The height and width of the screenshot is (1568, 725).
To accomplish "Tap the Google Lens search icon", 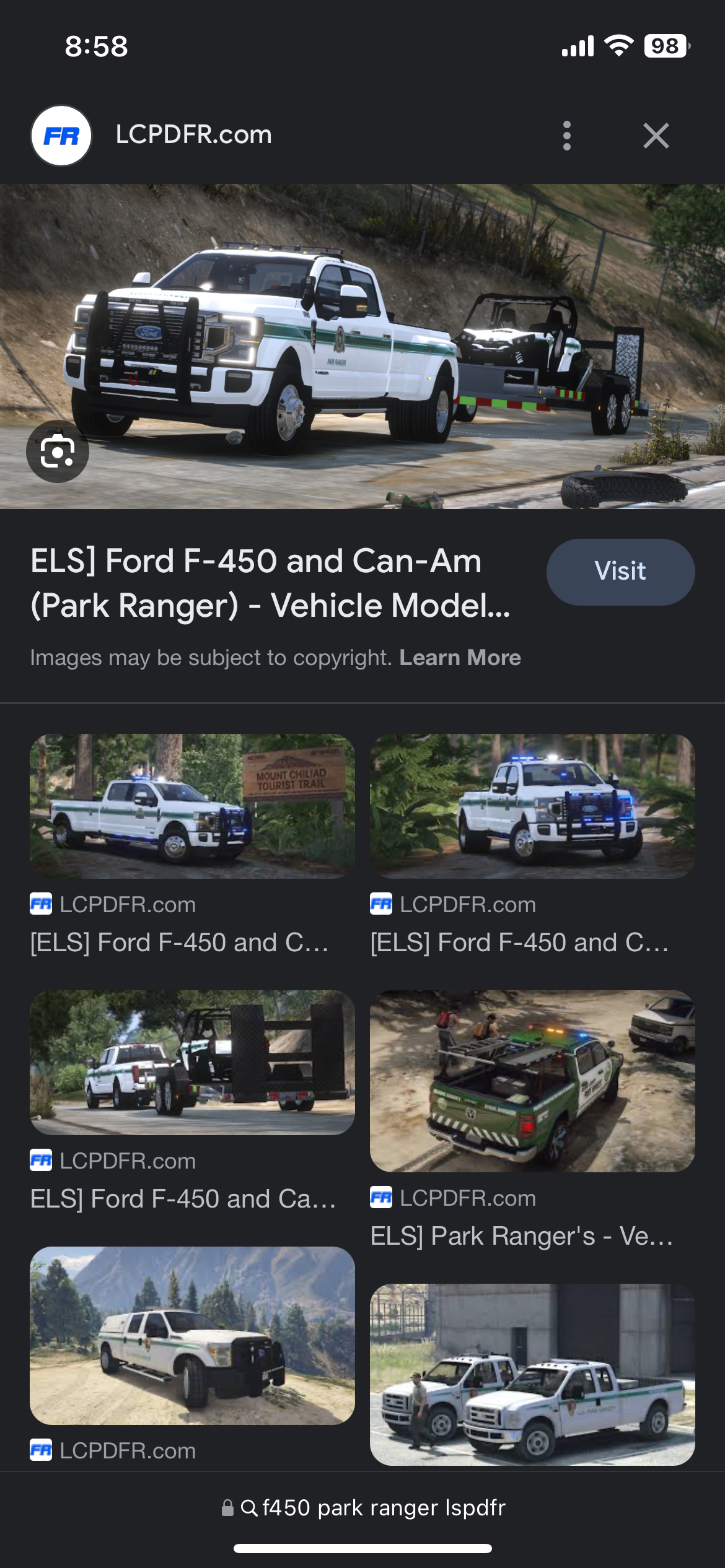I will click(58, 451).
